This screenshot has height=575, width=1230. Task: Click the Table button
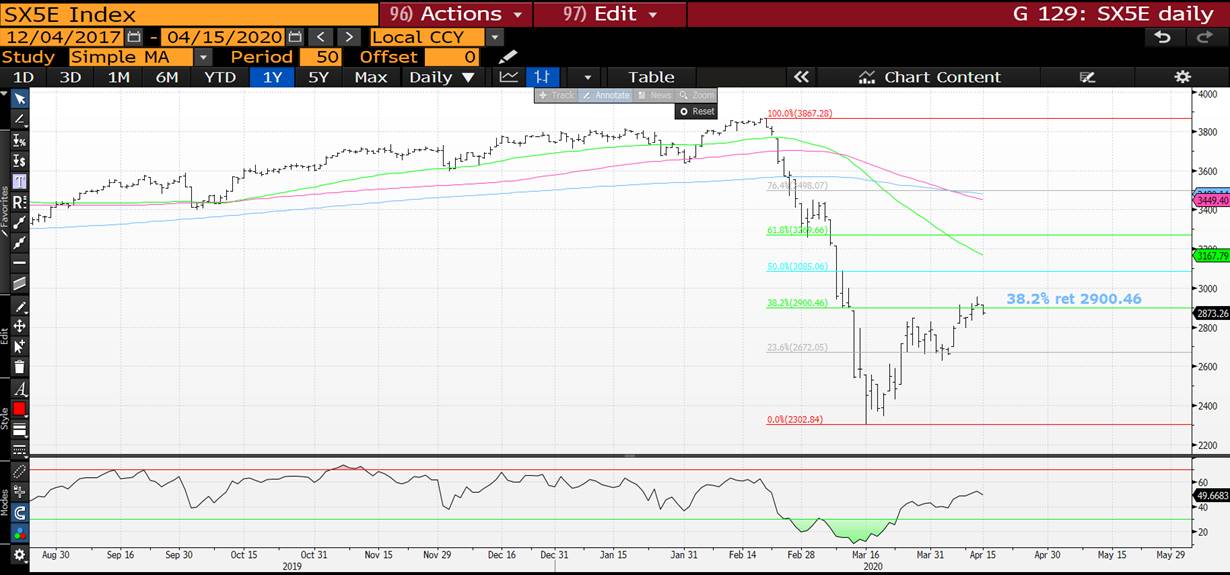pos(651,77)
